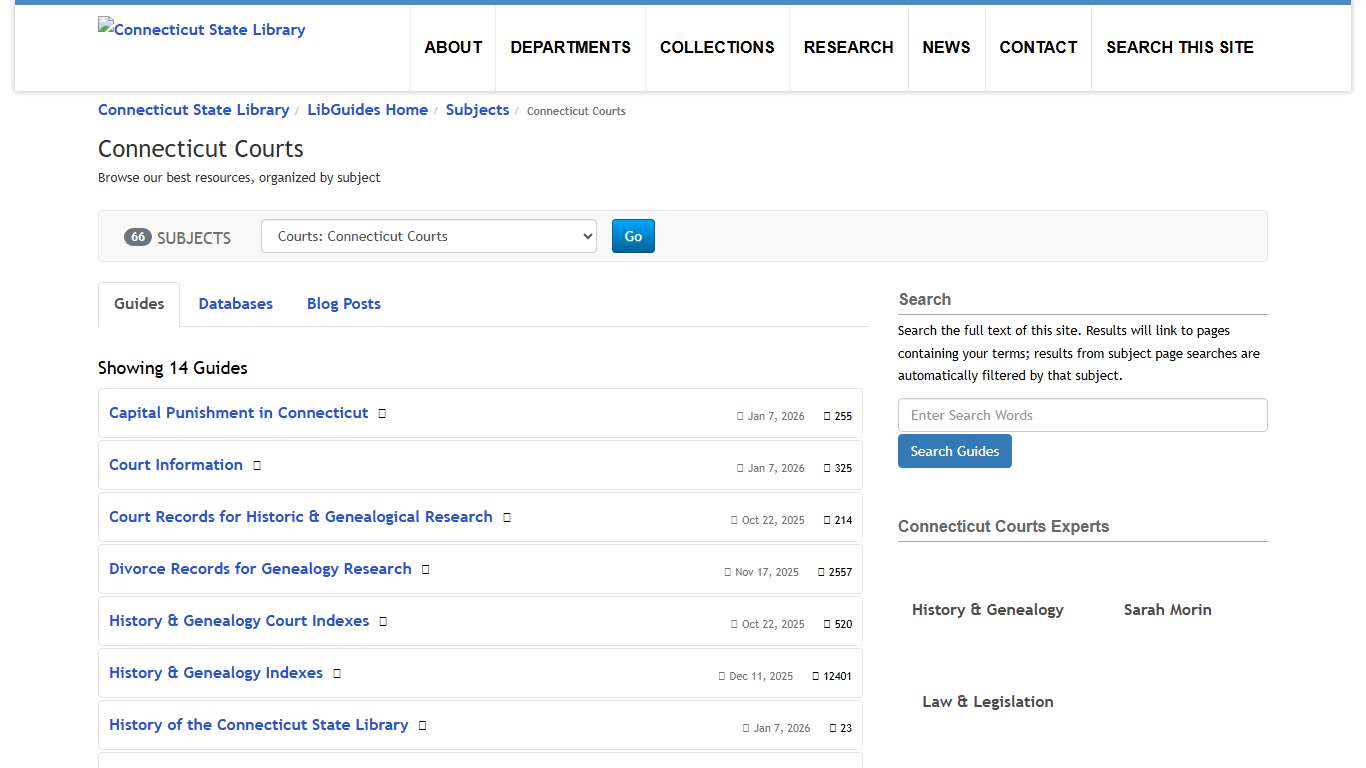Open the Sarah Morin expert profile
The height and width of the screenshot is (768, 1366).
point(1167,610)
